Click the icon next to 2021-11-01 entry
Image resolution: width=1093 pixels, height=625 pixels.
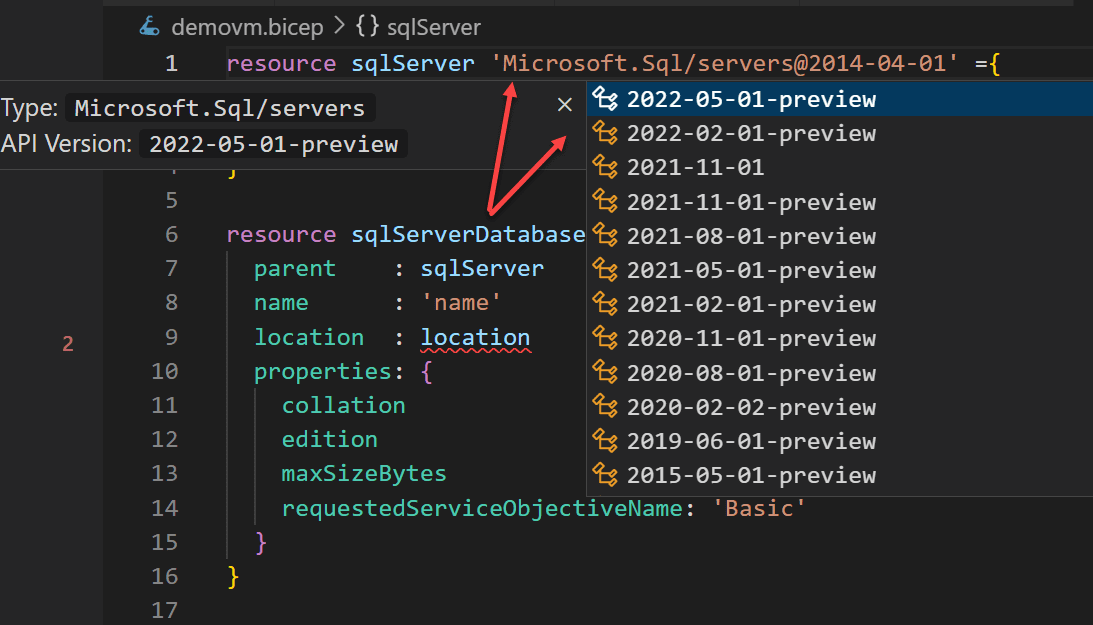[605, 167]
